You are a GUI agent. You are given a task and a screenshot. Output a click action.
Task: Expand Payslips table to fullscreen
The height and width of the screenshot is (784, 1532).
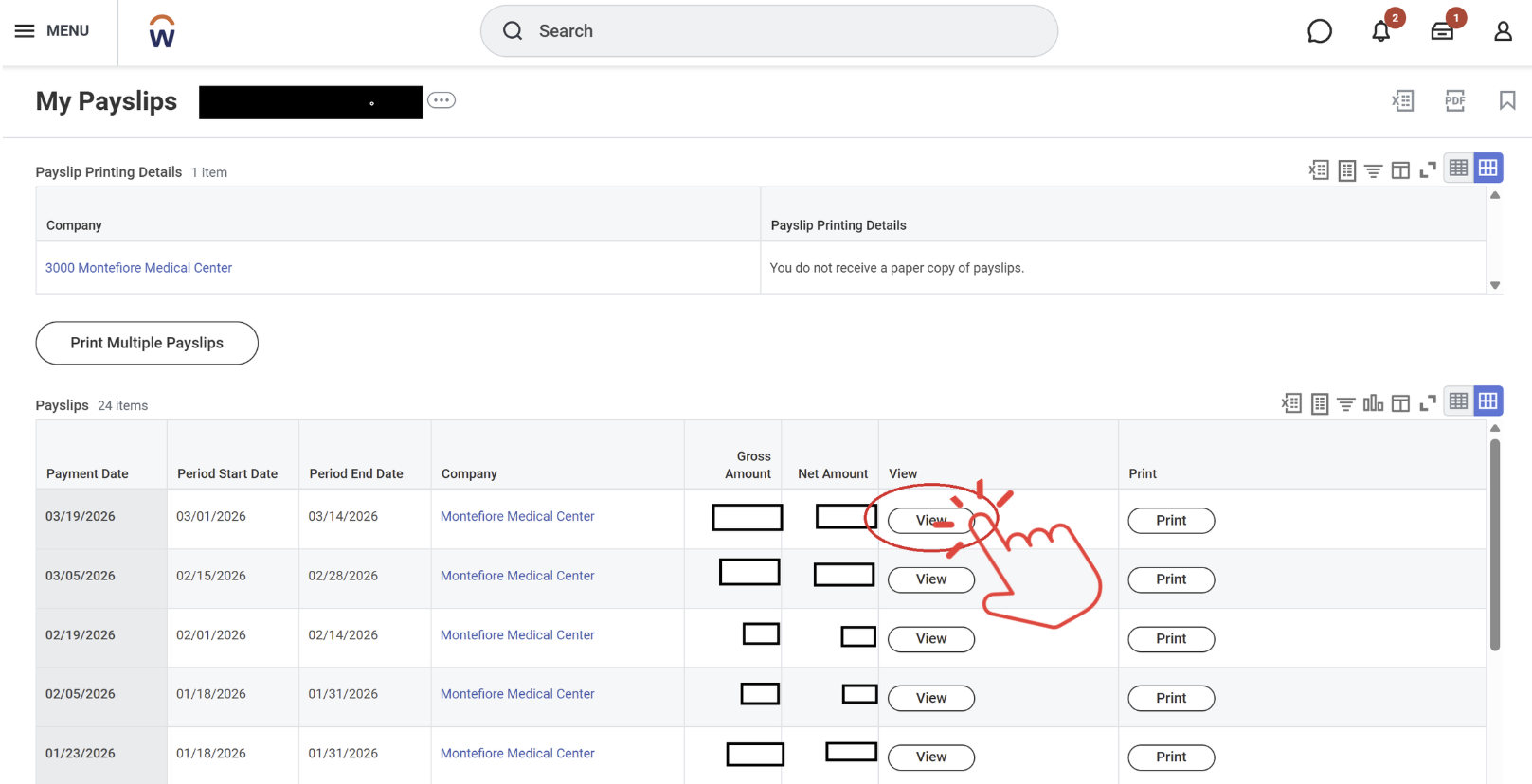tap(1428, 403)
